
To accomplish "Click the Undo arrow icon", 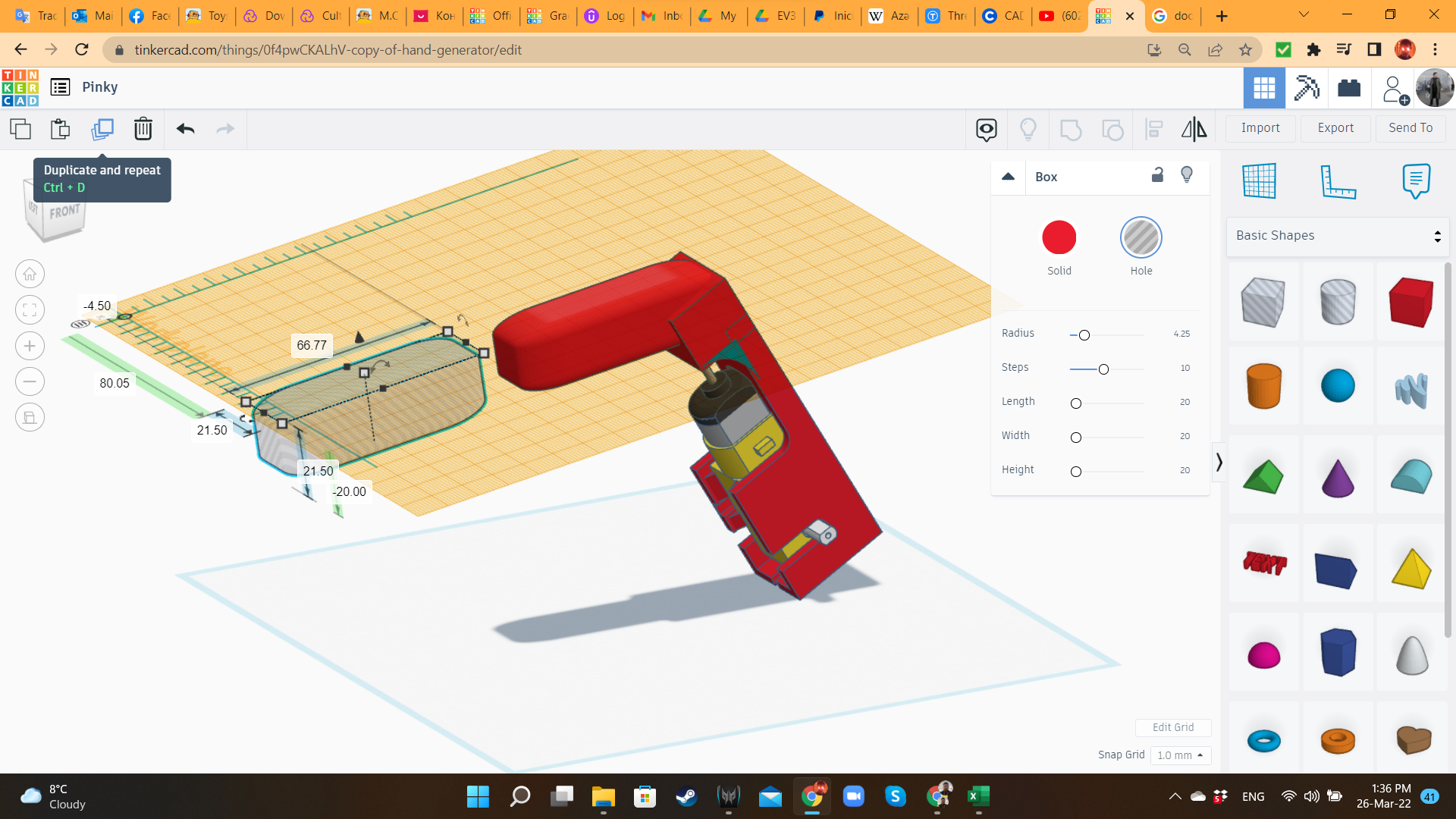I will pos(185,129).
